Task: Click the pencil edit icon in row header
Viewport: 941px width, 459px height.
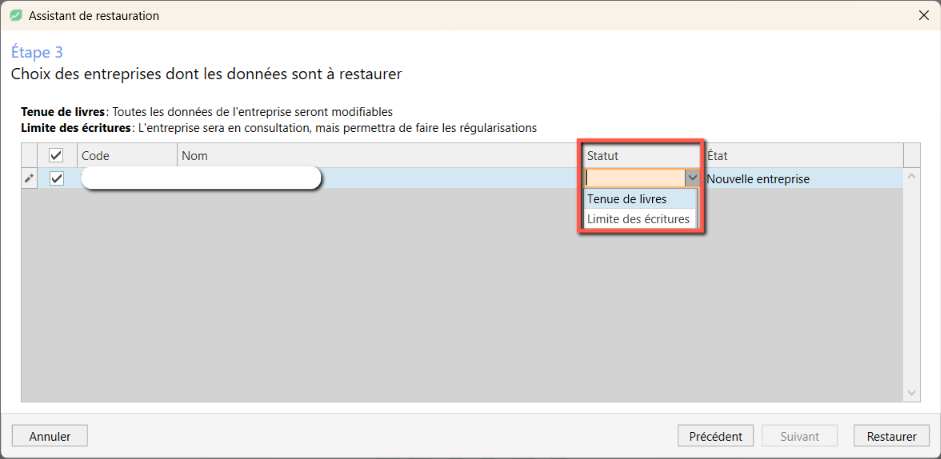Action: click(x=29, y=179)
